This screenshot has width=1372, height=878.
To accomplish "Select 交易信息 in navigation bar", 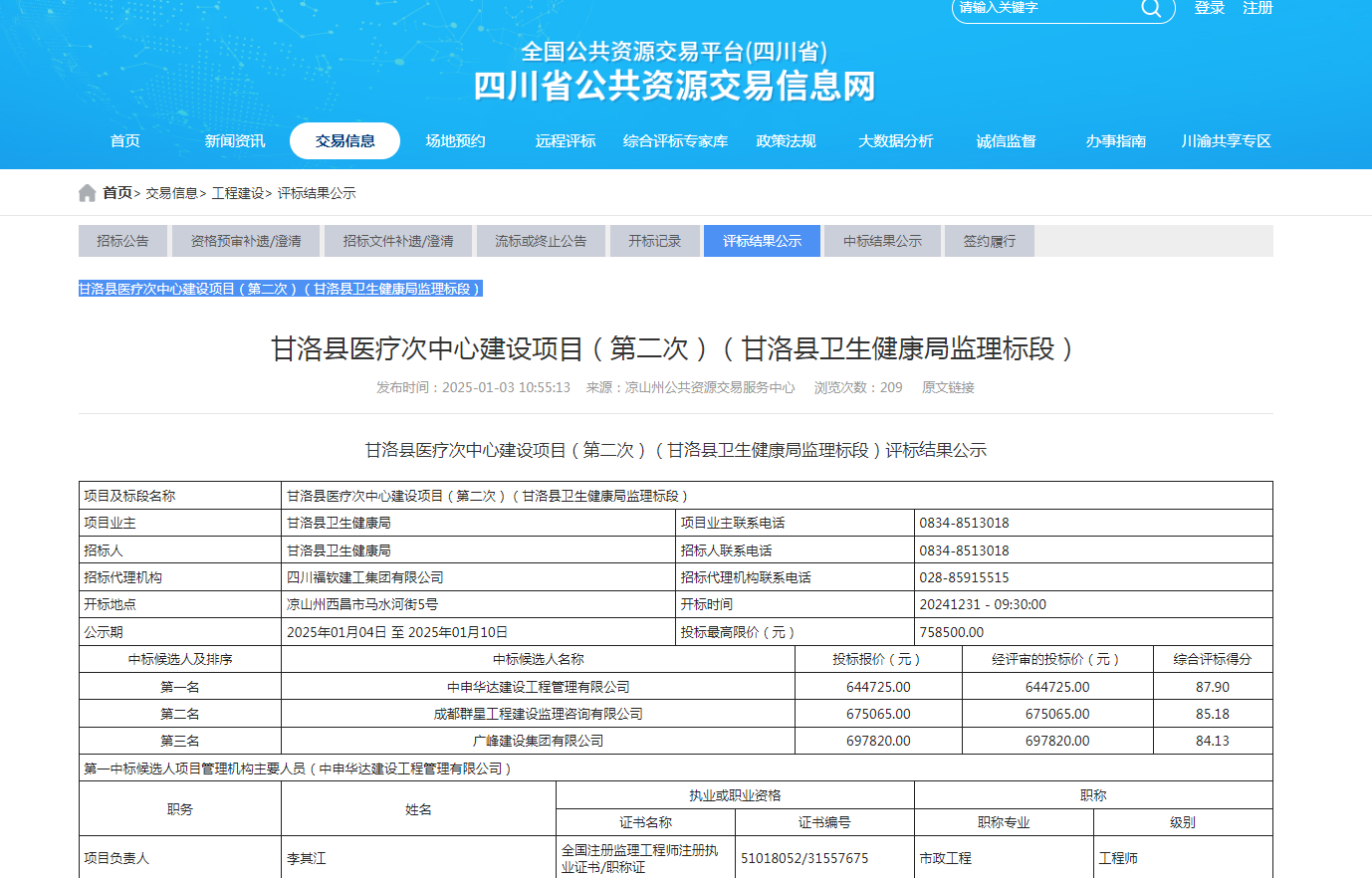I will click(x=344, y=141).
